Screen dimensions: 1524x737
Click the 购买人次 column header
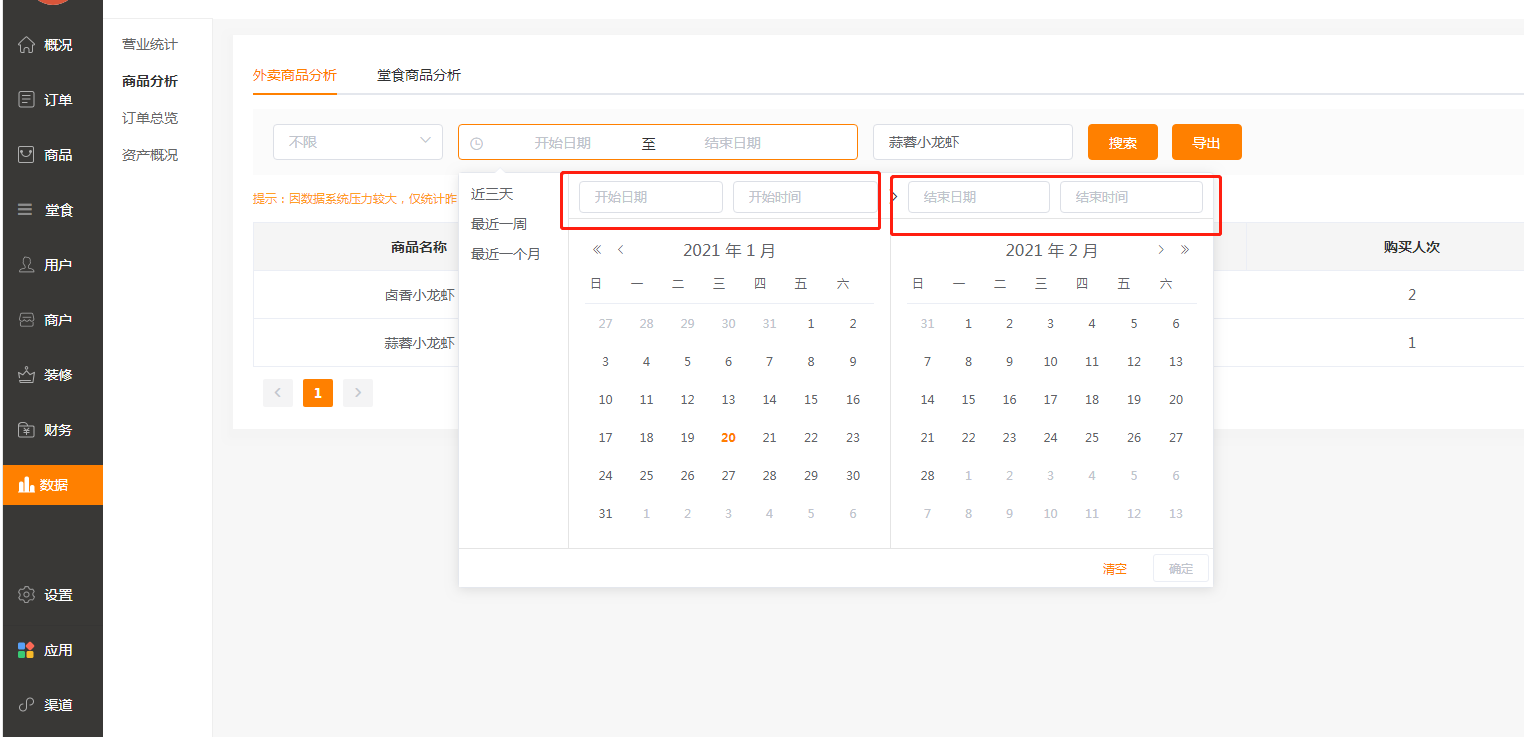(x=1412, y=247)
